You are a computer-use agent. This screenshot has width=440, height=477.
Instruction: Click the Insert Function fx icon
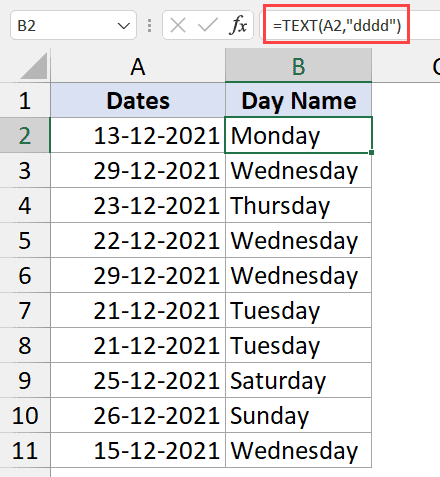[x=238, y=25]
